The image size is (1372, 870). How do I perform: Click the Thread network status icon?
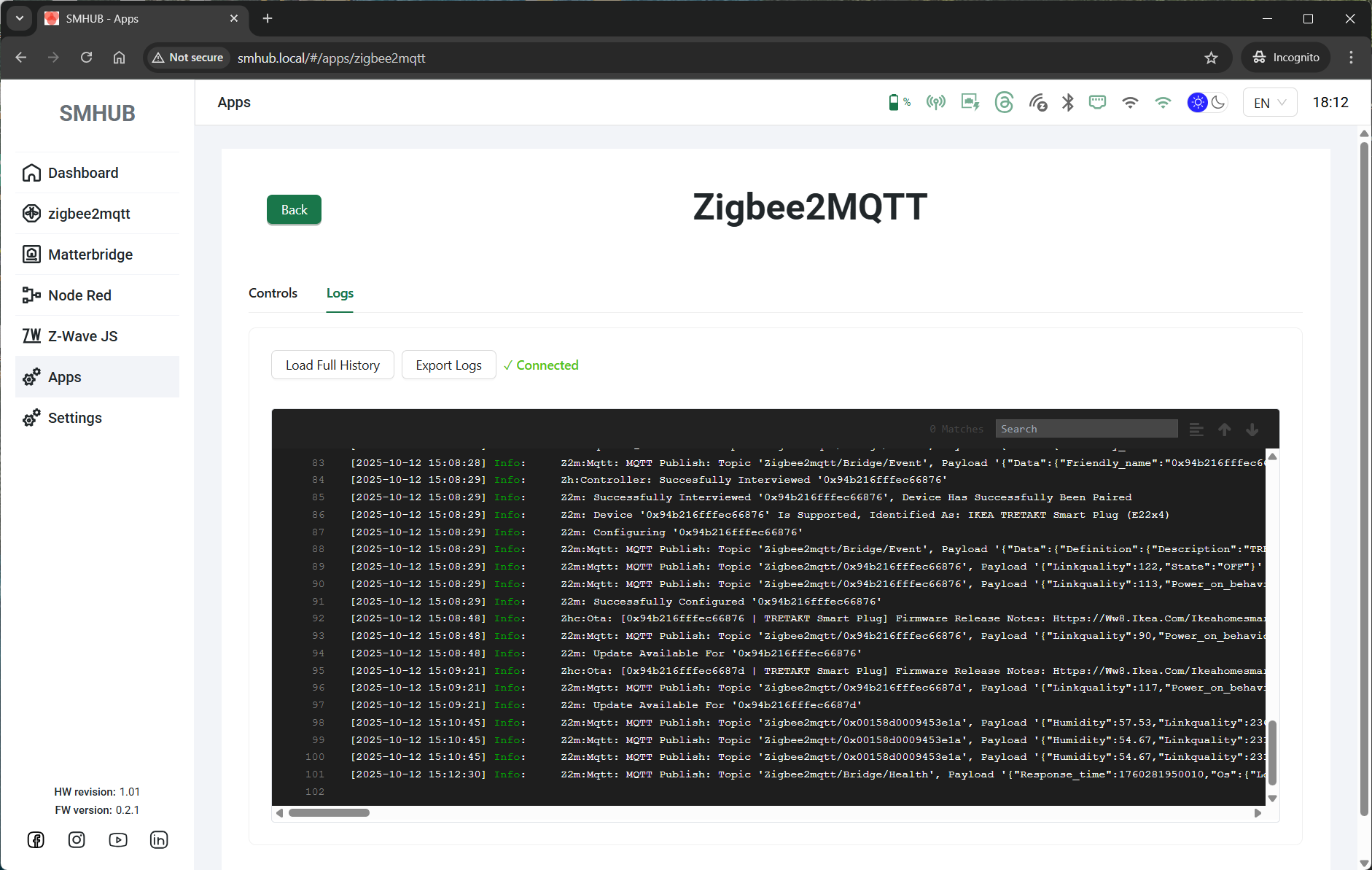pos(1004,103)
